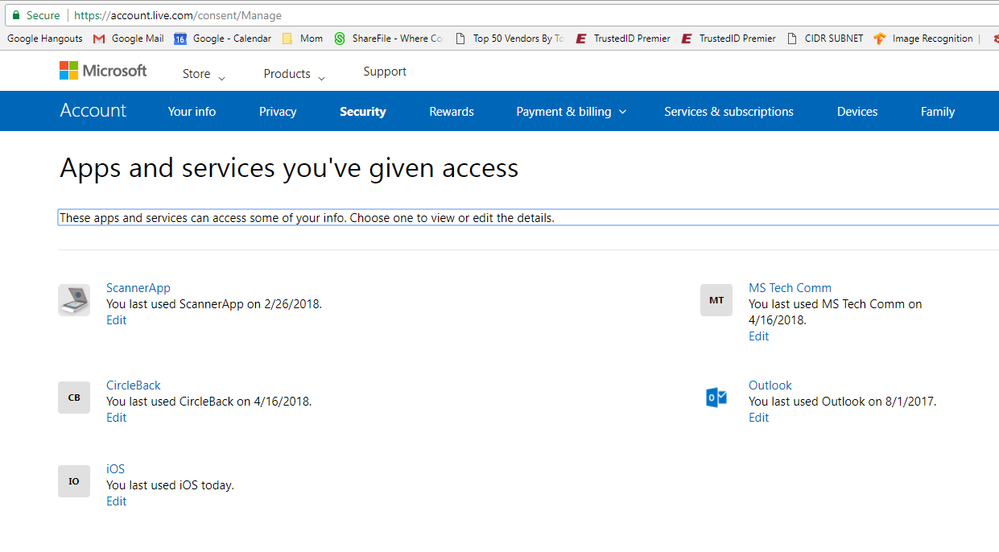Image resolution: width=999 pixels, height=552 pixels.
Task: Open the Support page link
Action: [x=385, y=71]
